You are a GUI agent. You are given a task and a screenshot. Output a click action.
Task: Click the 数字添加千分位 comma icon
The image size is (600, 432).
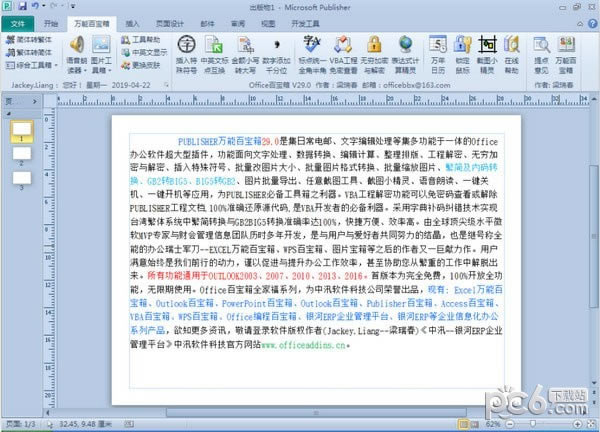(277, 45)
